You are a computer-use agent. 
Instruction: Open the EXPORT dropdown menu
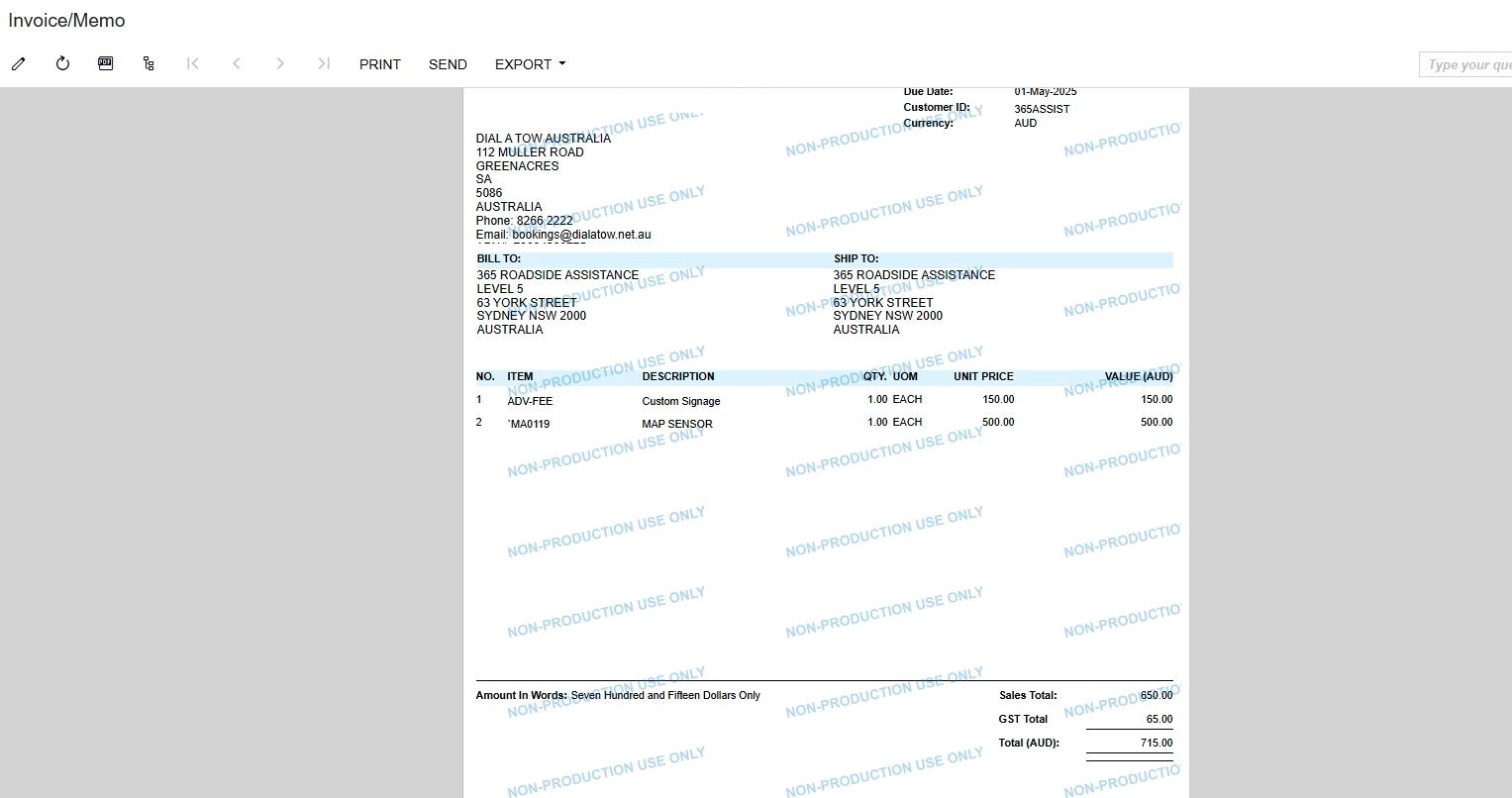pos(529,64)
